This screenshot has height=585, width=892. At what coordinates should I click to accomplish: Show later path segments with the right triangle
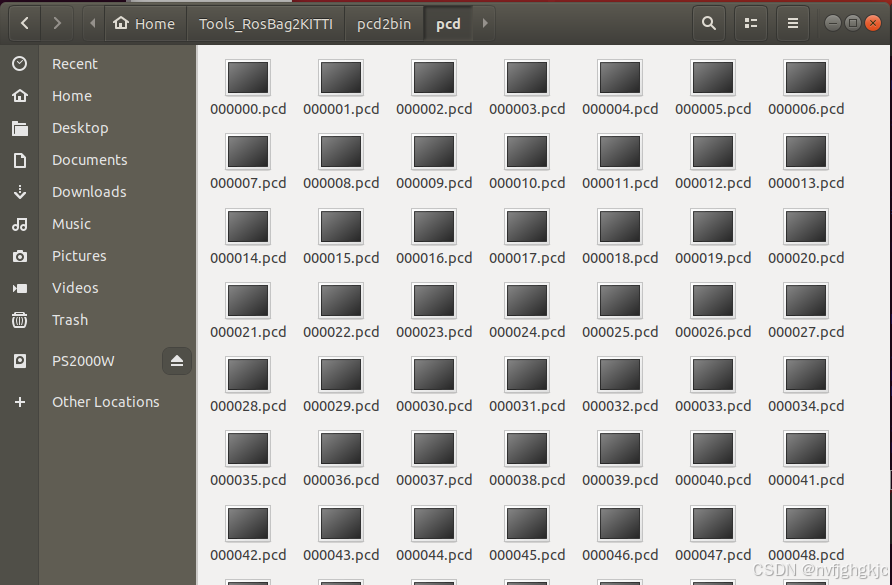point(485,23)
